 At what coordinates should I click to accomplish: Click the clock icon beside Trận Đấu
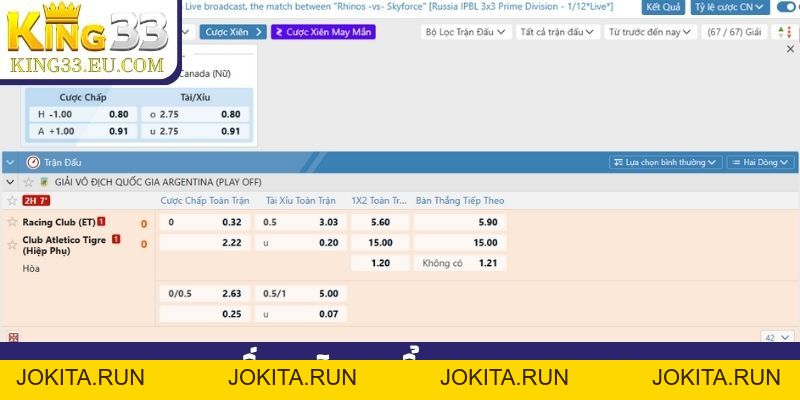click(33, 163)
